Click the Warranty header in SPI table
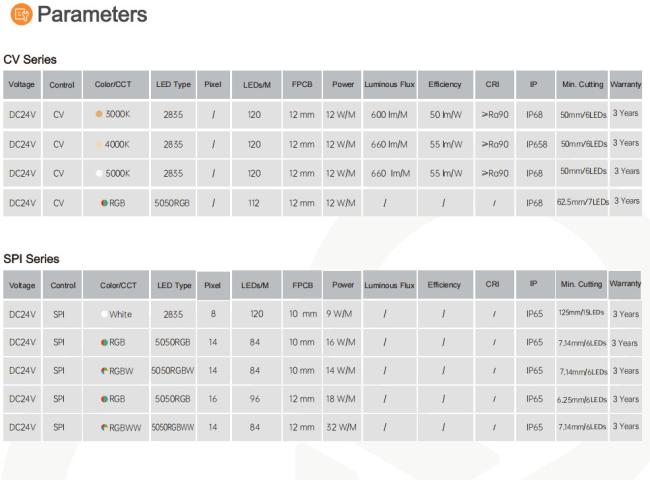The height and width of the screenshot is (480, 650). 625,284
